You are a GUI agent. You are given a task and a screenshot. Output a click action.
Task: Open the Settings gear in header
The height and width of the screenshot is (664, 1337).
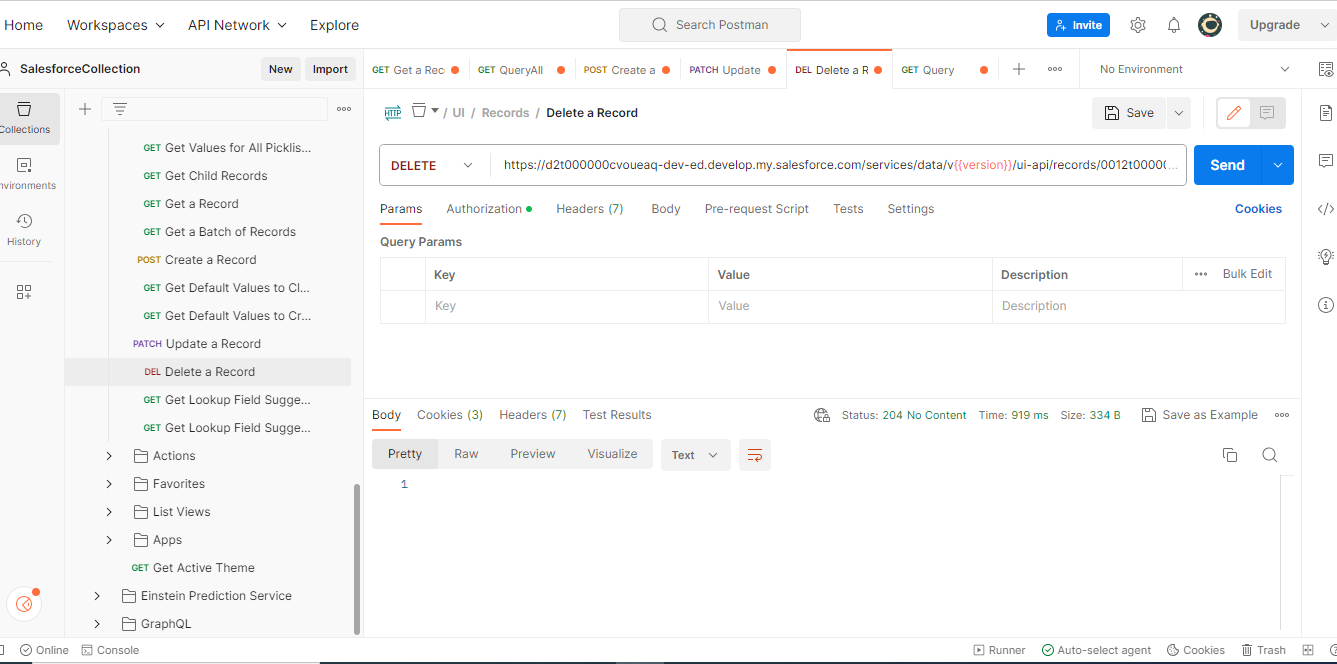pyautogui.click(x=1138, y=25)
